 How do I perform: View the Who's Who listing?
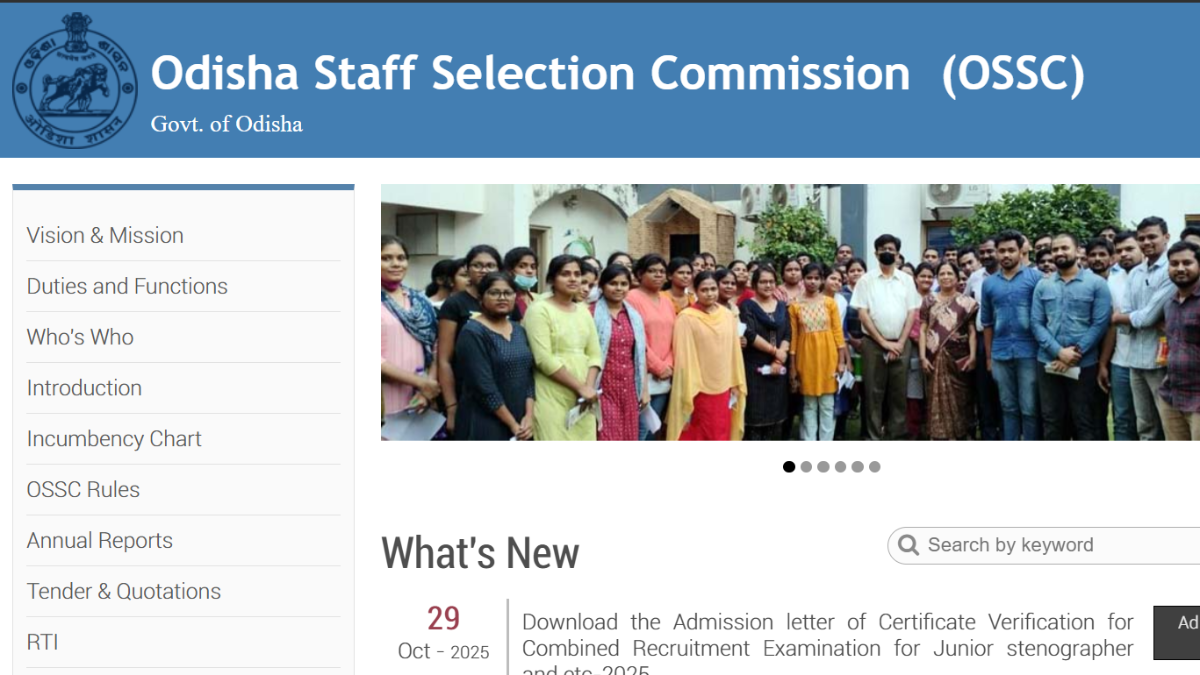[80, 337]
